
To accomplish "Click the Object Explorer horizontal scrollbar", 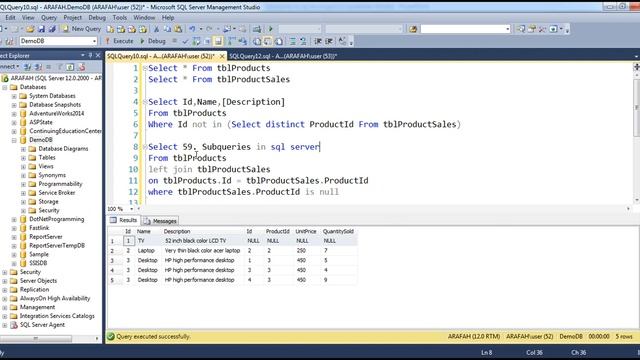I will point(49,338).
